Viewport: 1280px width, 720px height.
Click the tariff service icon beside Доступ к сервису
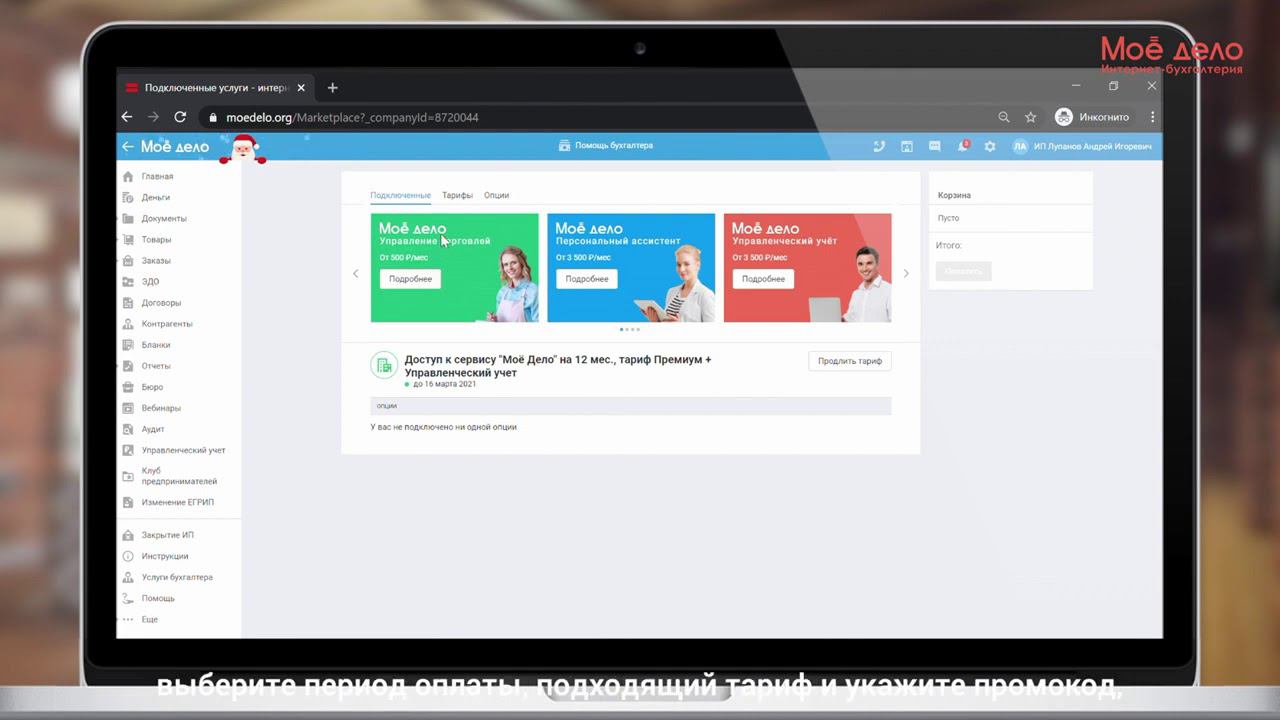(x=383, y=365)
